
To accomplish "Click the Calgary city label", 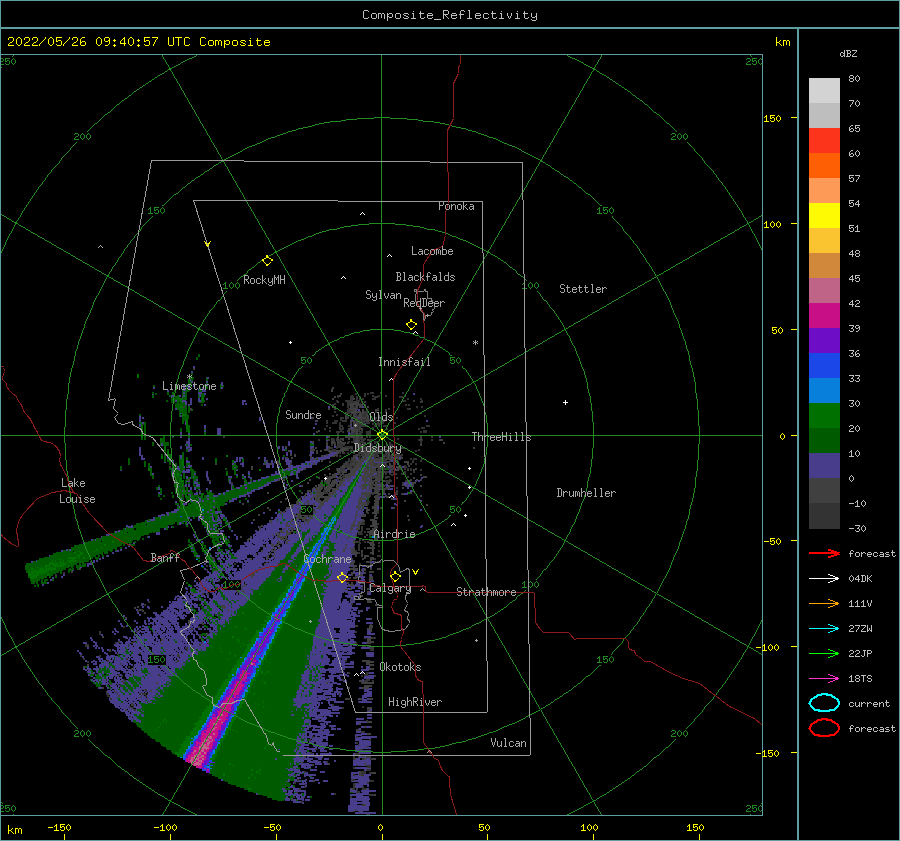I will click(x=390, y=588).
